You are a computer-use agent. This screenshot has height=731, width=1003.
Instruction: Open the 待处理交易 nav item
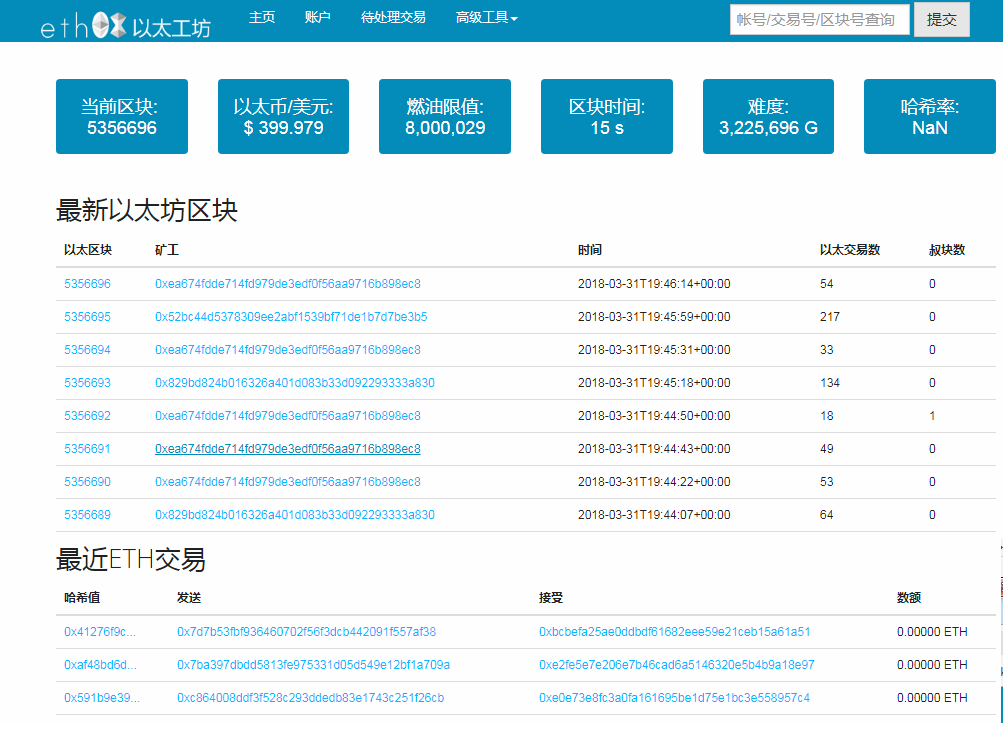(x=393, y=17)
